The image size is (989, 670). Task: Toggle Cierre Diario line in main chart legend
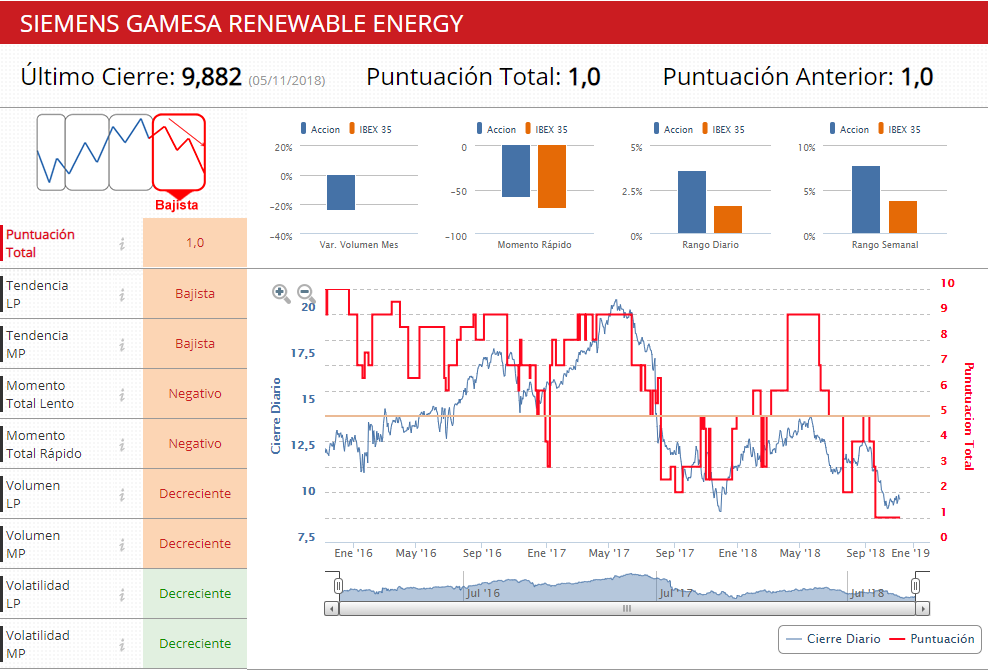pos(833,638)
